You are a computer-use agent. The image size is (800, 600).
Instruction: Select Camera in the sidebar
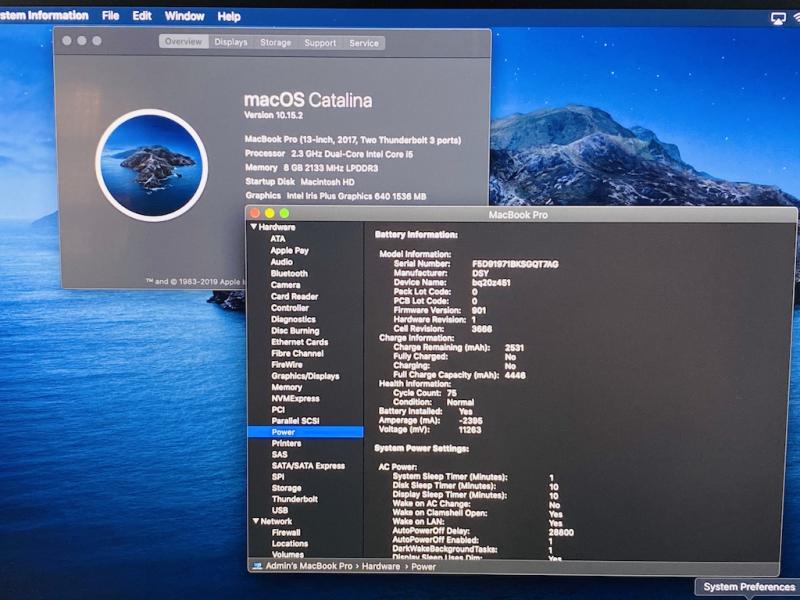286,285
